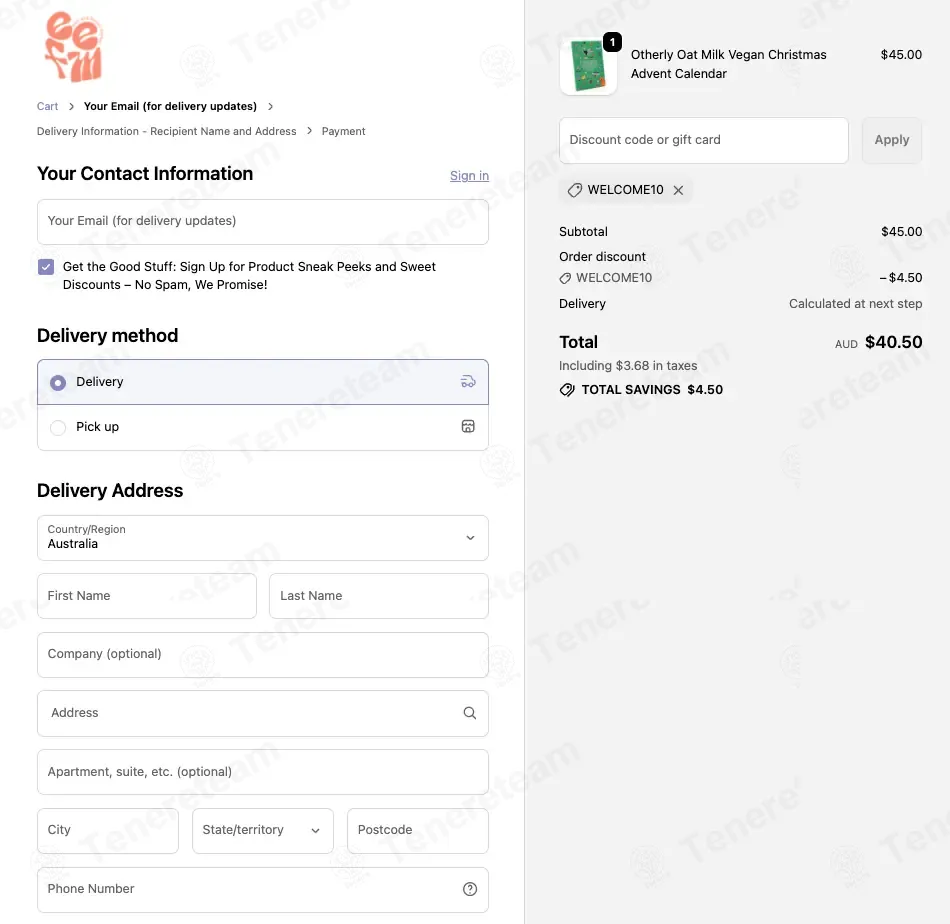Click the Sign in link

(469, 176)
